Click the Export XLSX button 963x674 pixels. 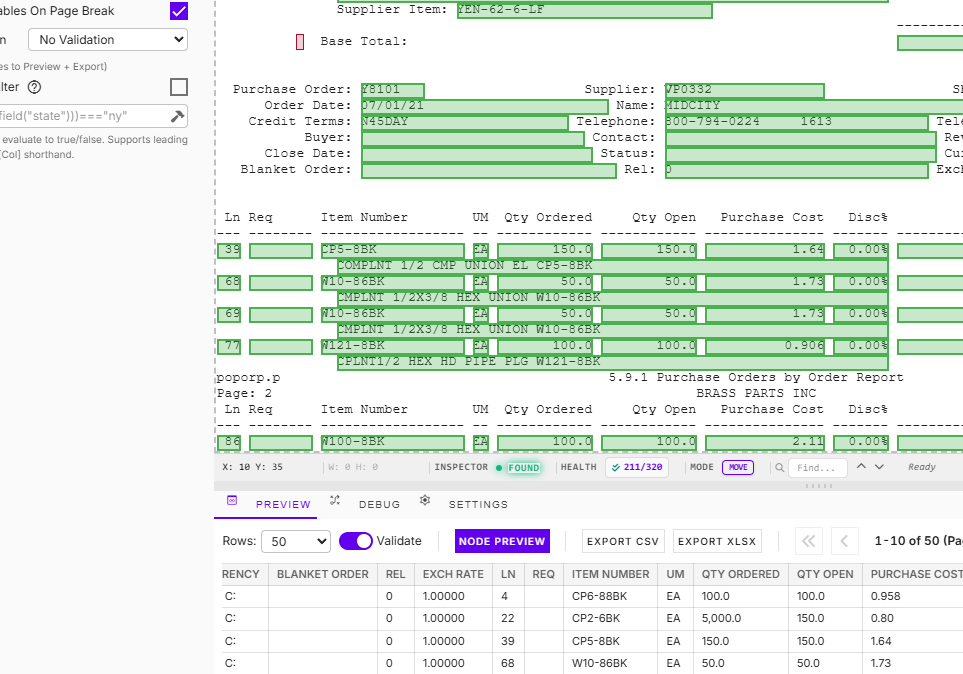tap(717, 541)
